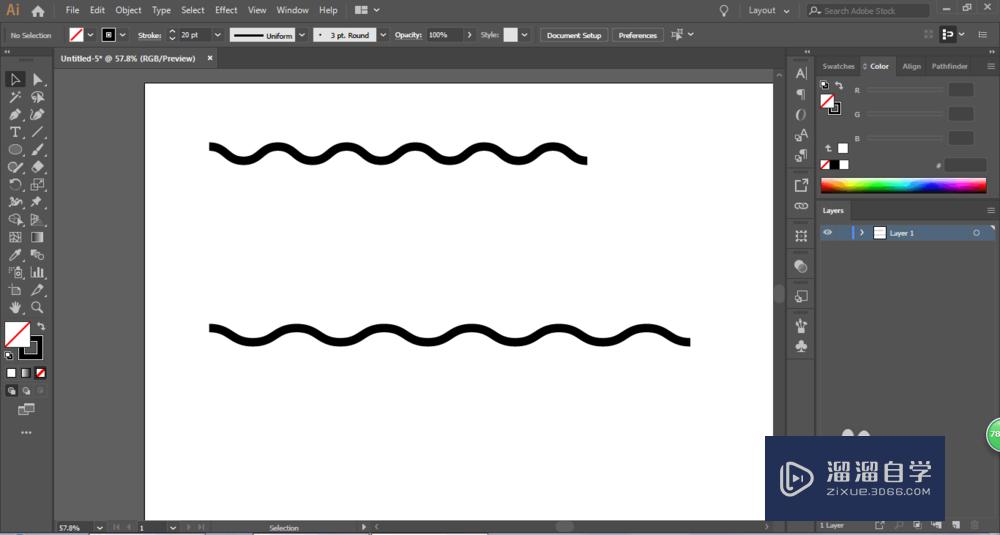
Task: Open the Object menu
Action: 128,10
